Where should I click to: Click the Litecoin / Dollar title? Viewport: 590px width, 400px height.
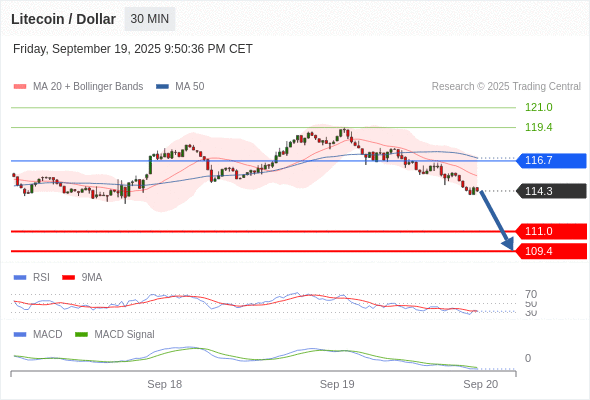pos(63,19)
